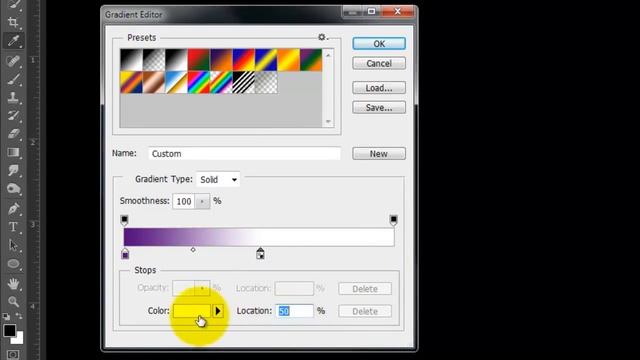Choose the Black, White preset

click(176, 60)
